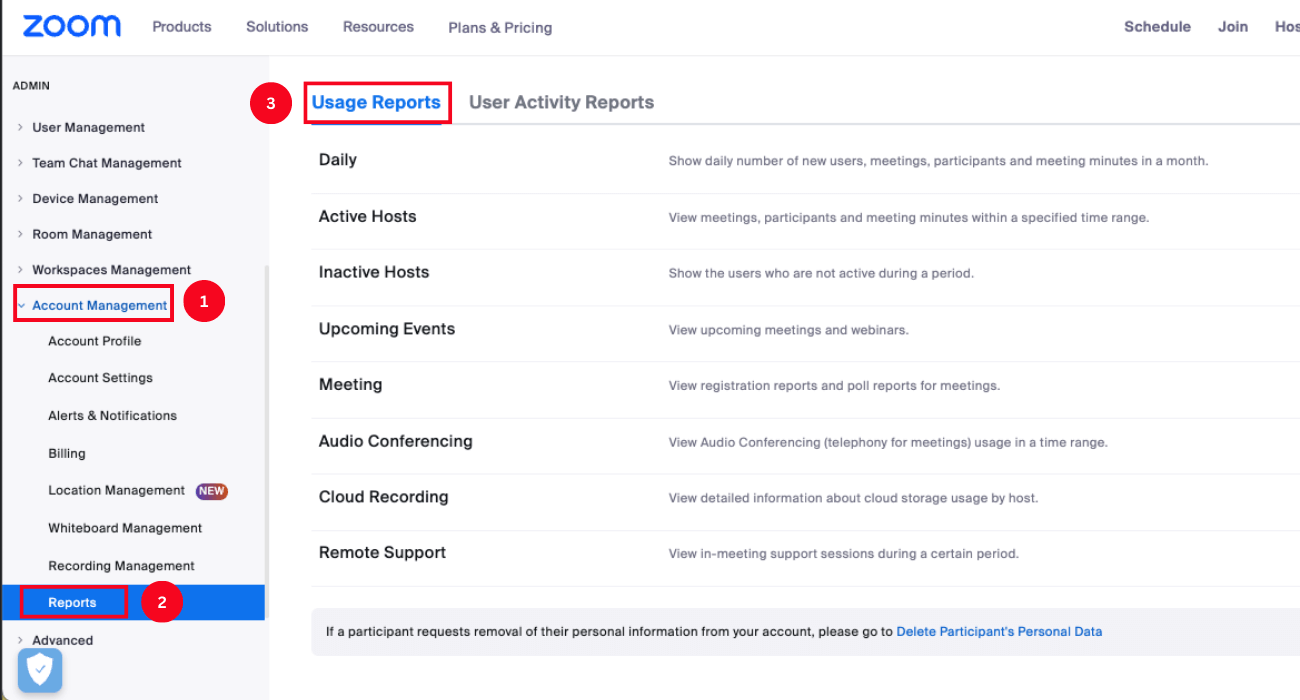This screenshot has width=1300, height=700.
Task: Click 'View registration reports and poll reports' text
Action: pos(834,386)
